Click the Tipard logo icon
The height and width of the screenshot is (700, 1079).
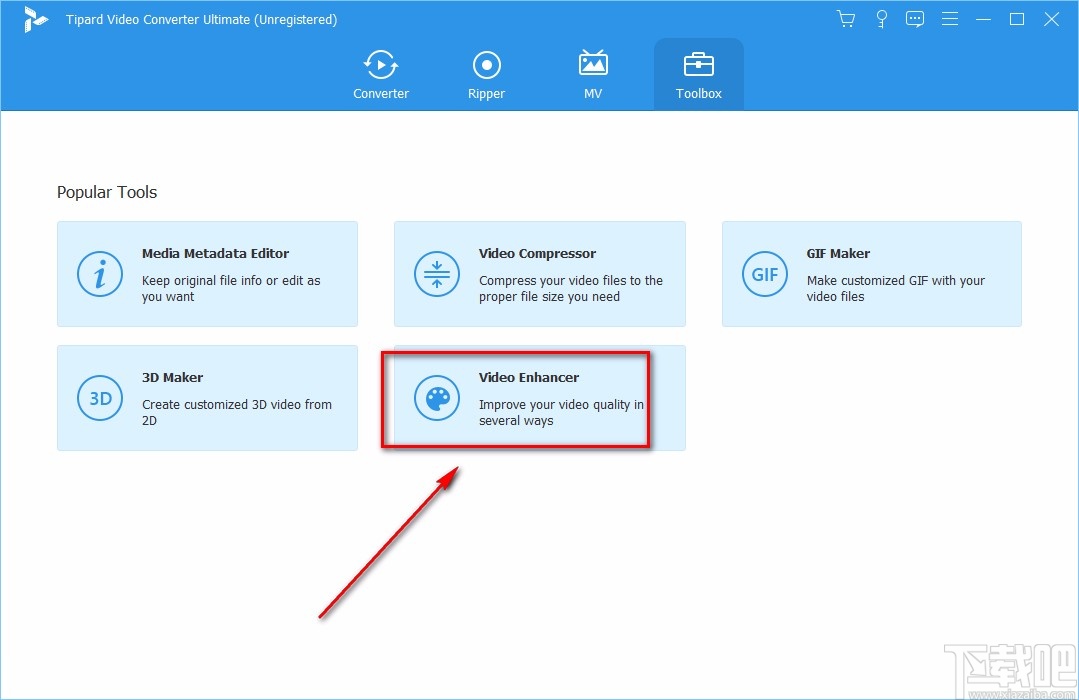click(34, 19)
